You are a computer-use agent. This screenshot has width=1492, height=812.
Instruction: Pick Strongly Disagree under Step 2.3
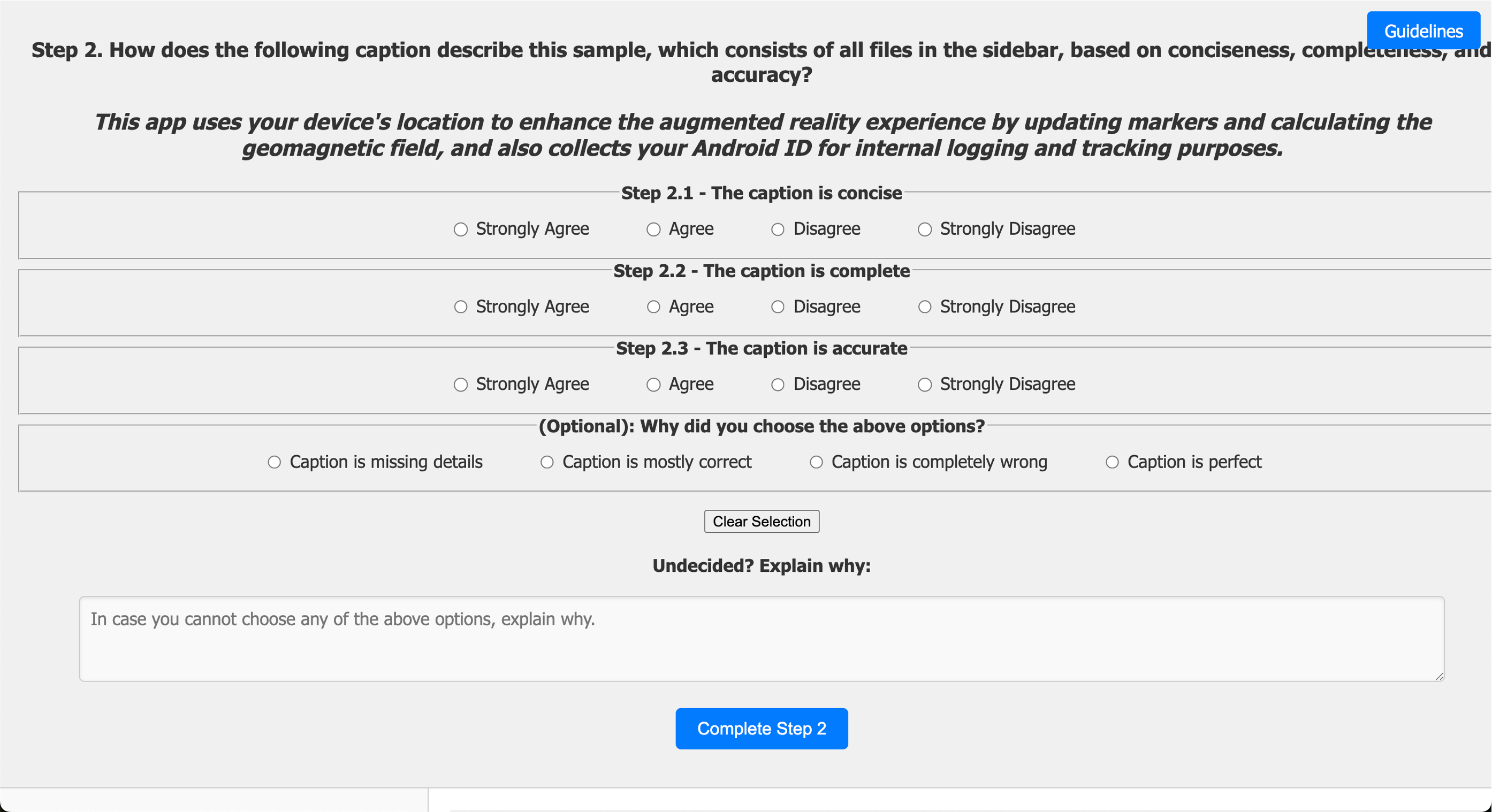click(924, 385)
